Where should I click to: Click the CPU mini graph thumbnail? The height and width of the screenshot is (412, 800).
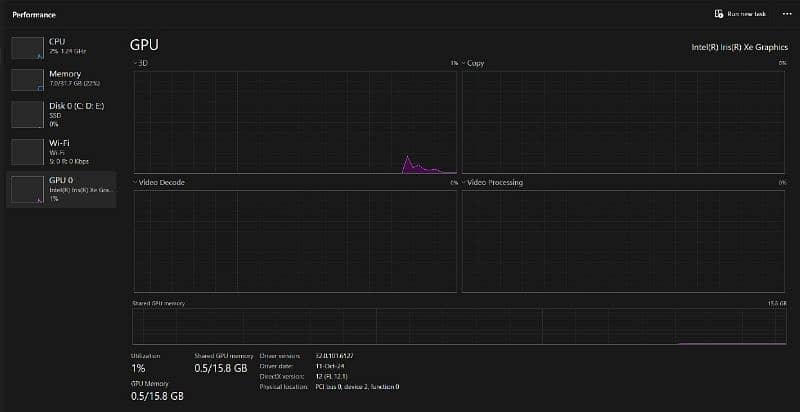click(27, 47)
